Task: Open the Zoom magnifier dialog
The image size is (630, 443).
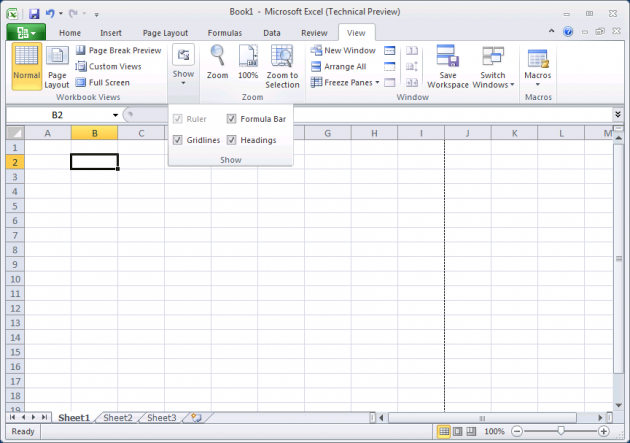Action: [217, 62]
